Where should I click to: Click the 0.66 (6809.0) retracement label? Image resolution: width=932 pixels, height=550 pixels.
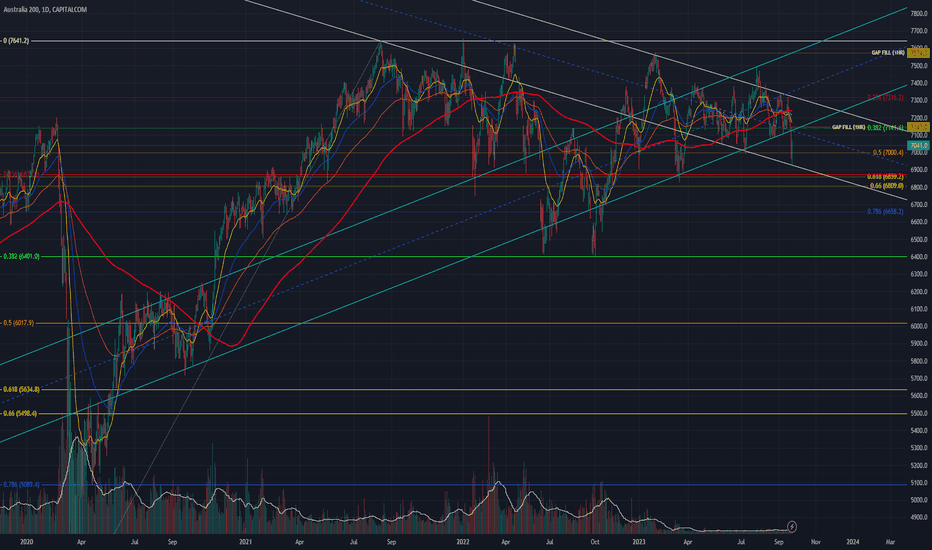coord(887,186)
